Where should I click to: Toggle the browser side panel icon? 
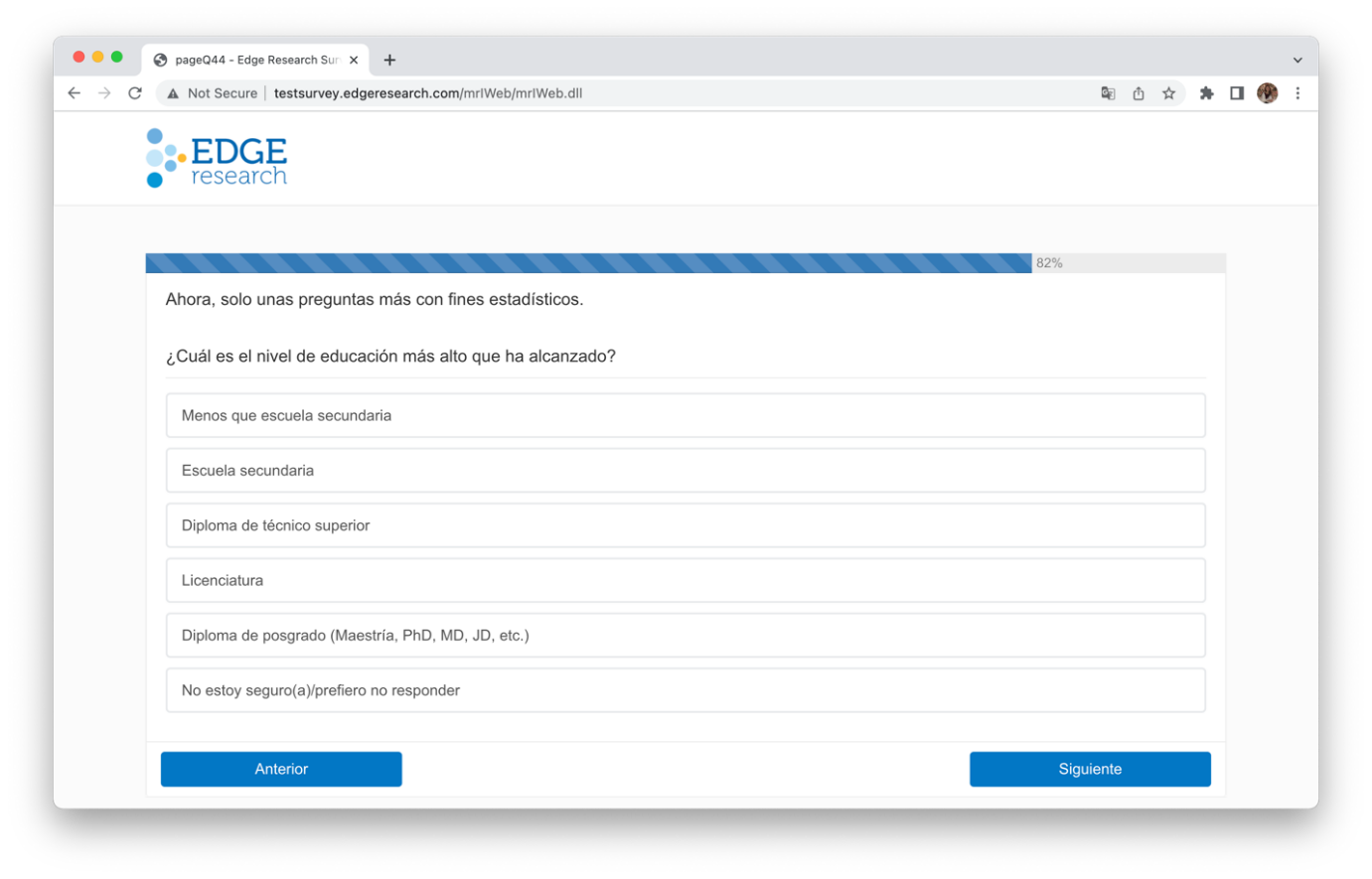(1237, 93)
